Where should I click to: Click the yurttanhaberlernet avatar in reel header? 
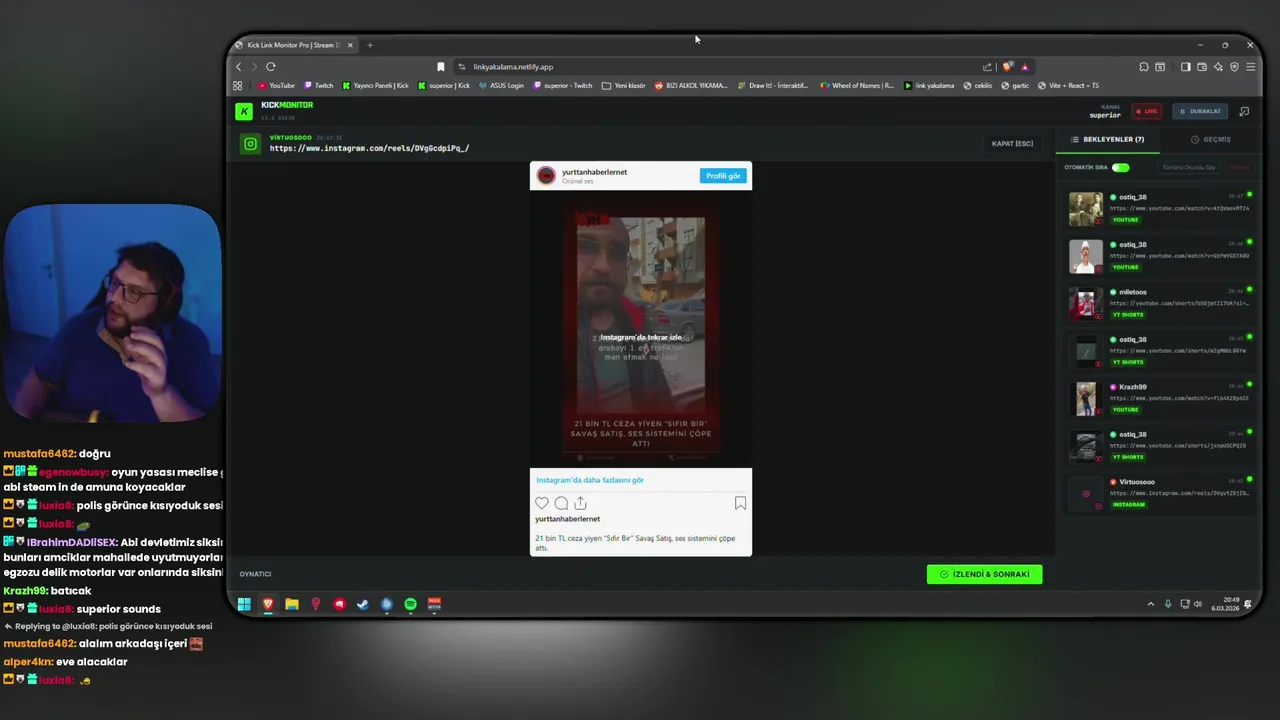[546, 176]
